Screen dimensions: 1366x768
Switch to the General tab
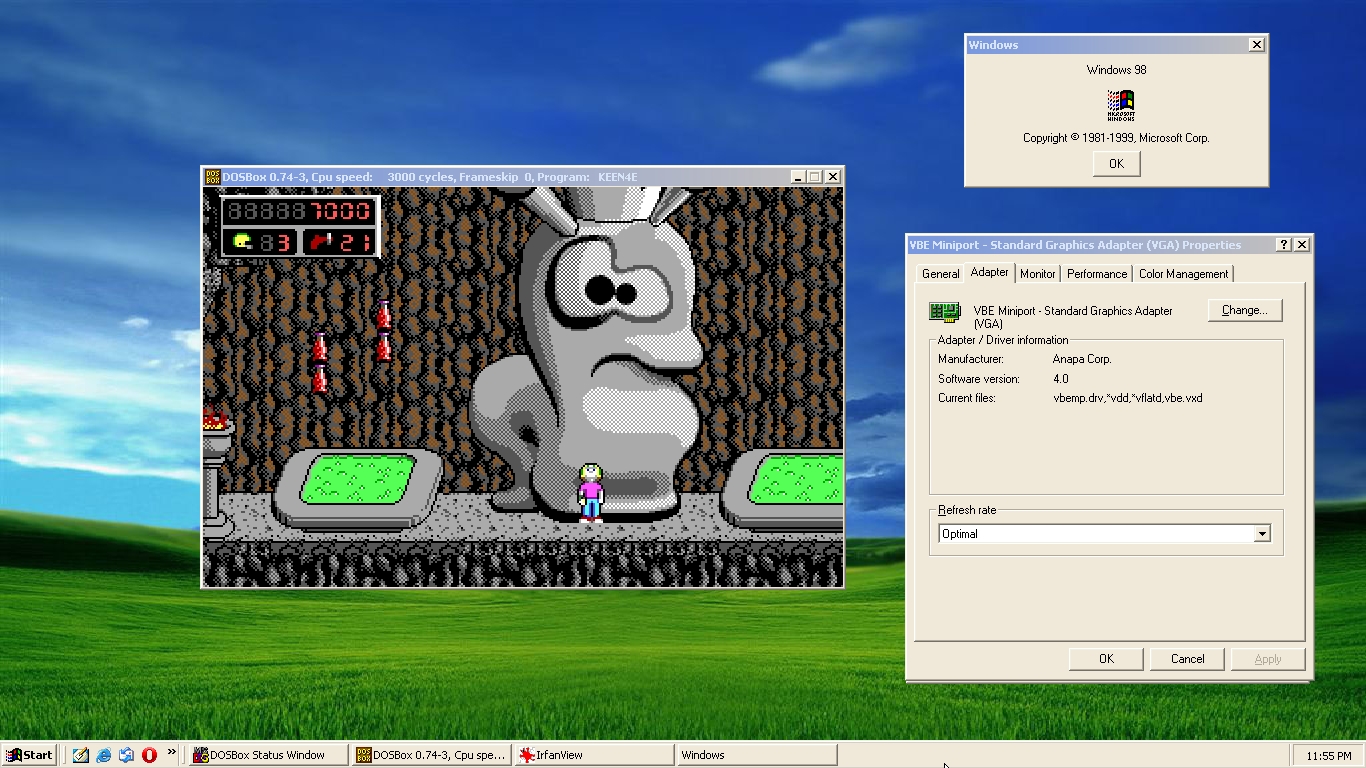click(x=941, y=274)
